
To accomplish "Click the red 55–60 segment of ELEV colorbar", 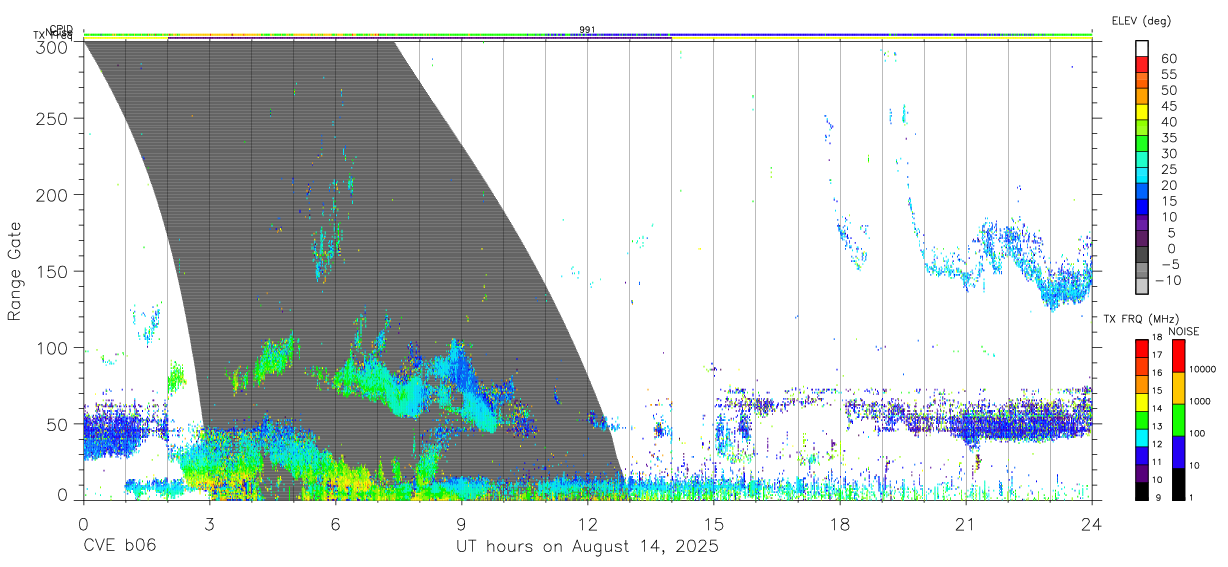I will pos(1143,66).
